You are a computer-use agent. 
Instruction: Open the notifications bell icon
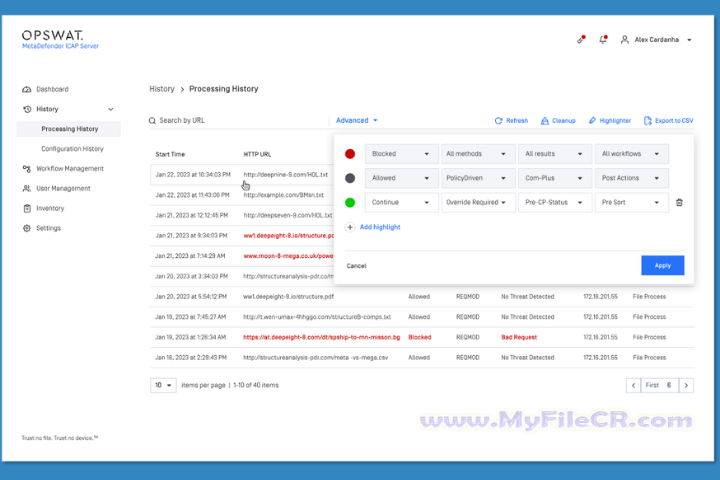click(x=603, y=40)
